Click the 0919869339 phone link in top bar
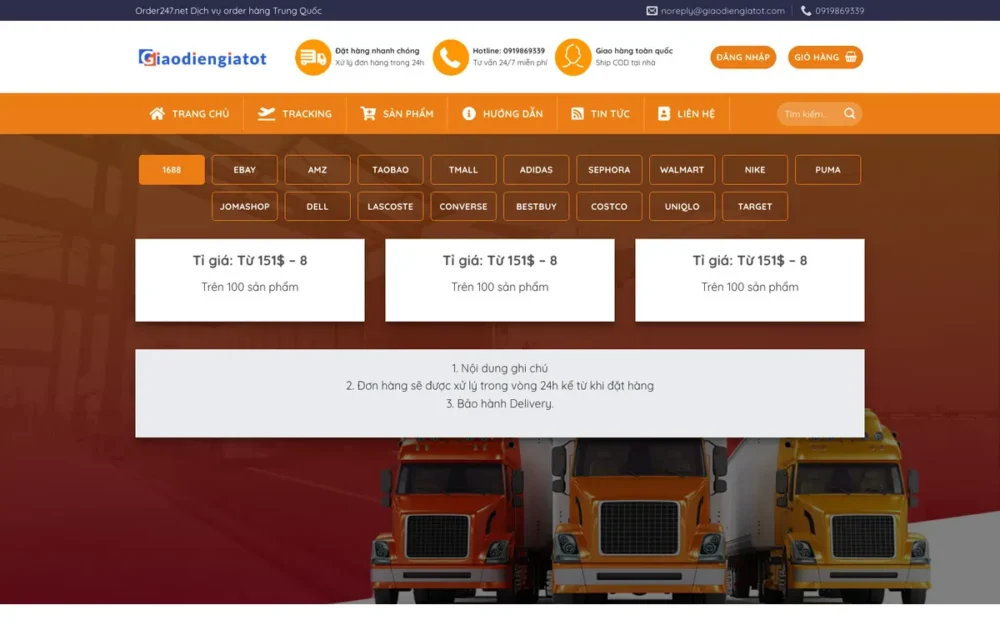Screen dimensions: 1000x625 pyautogui.click(x=839, y=11)
